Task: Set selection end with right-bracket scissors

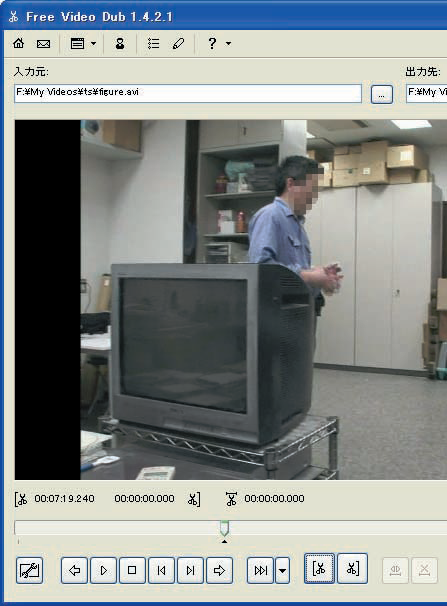Action: coord(352,569)
